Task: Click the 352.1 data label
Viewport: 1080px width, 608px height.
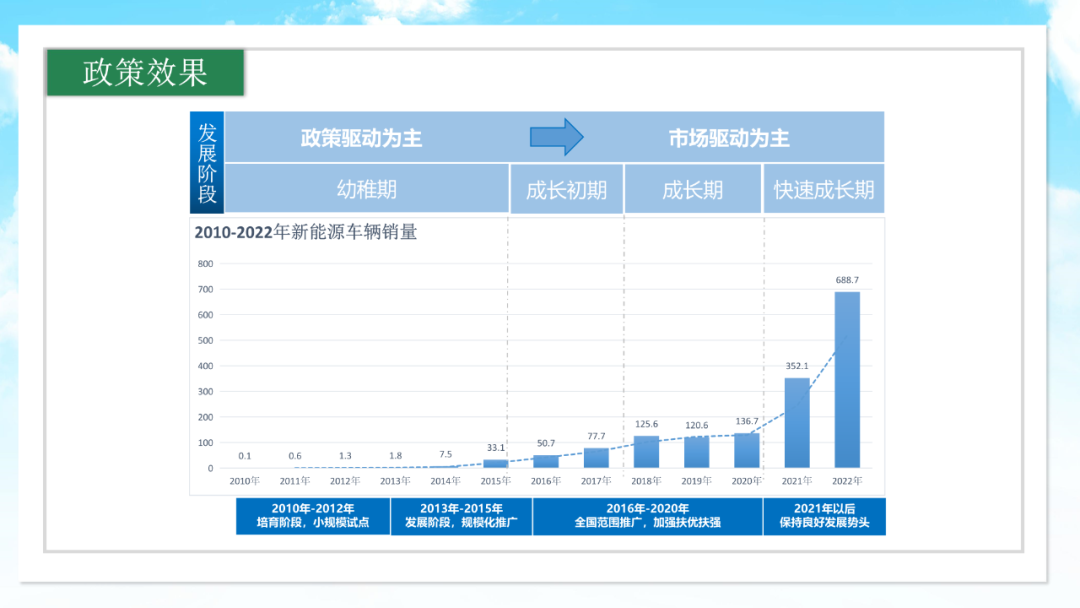Action: point(797,366)
